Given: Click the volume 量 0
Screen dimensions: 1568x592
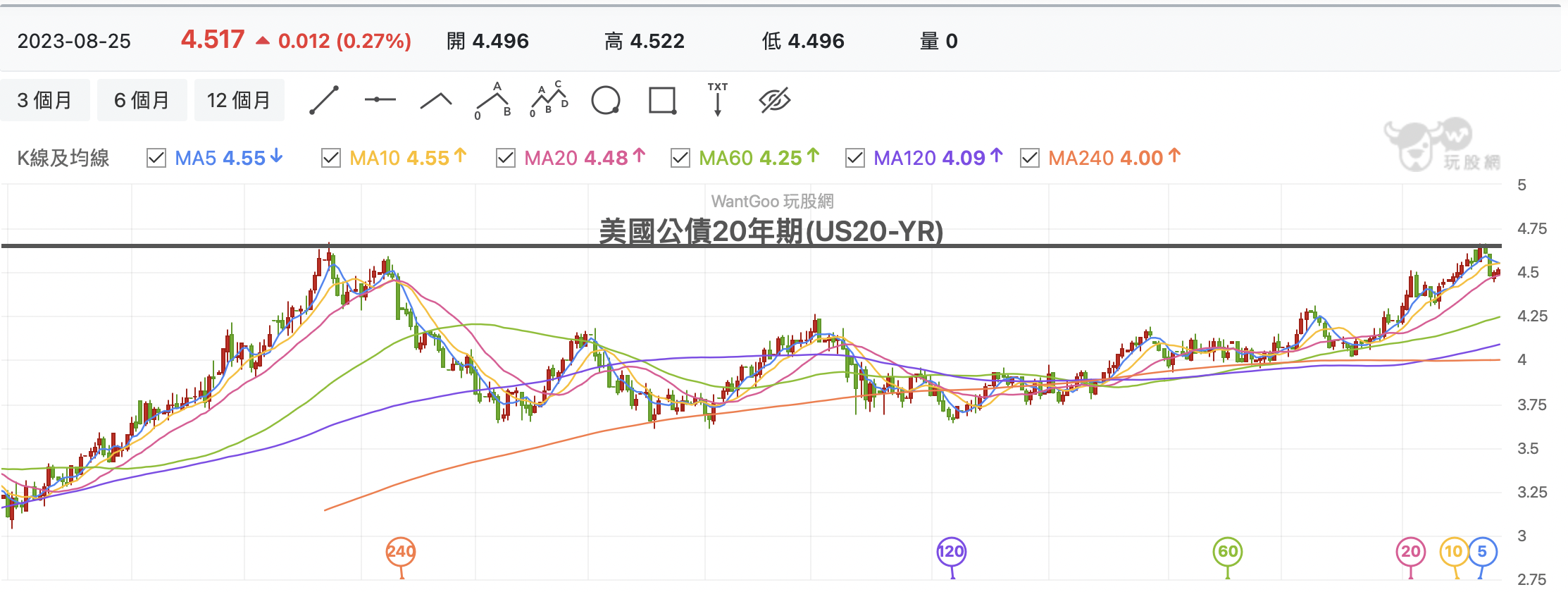Looking at the screenshot, I should point(939,41).
